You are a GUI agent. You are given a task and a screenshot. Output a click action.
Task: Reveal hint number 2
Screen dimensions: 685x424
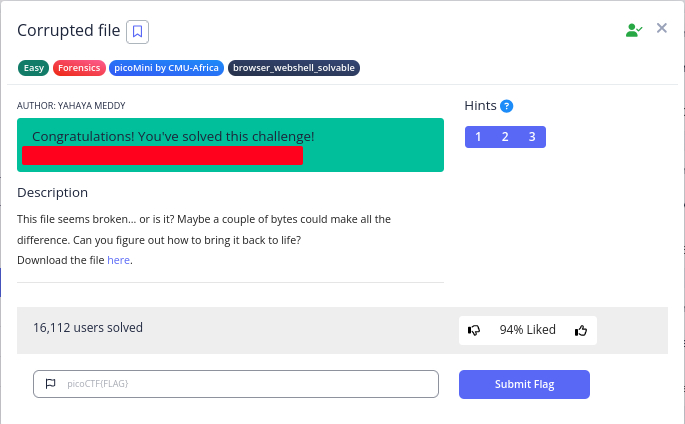tap(505, 137)
